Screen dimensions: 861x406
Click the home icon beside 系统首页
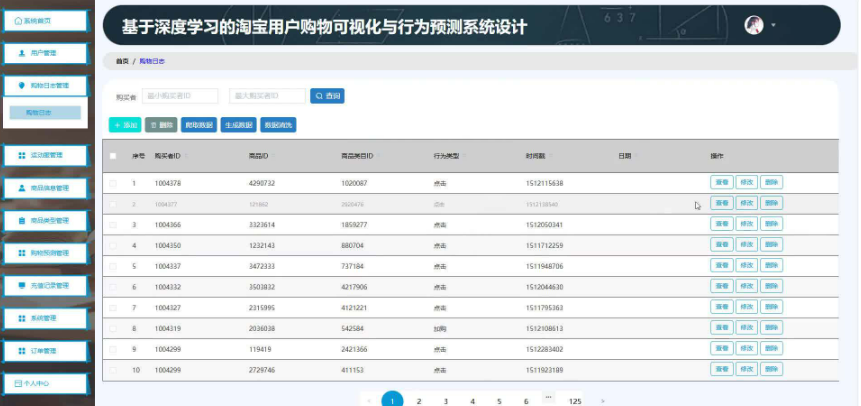click(18, 21)
